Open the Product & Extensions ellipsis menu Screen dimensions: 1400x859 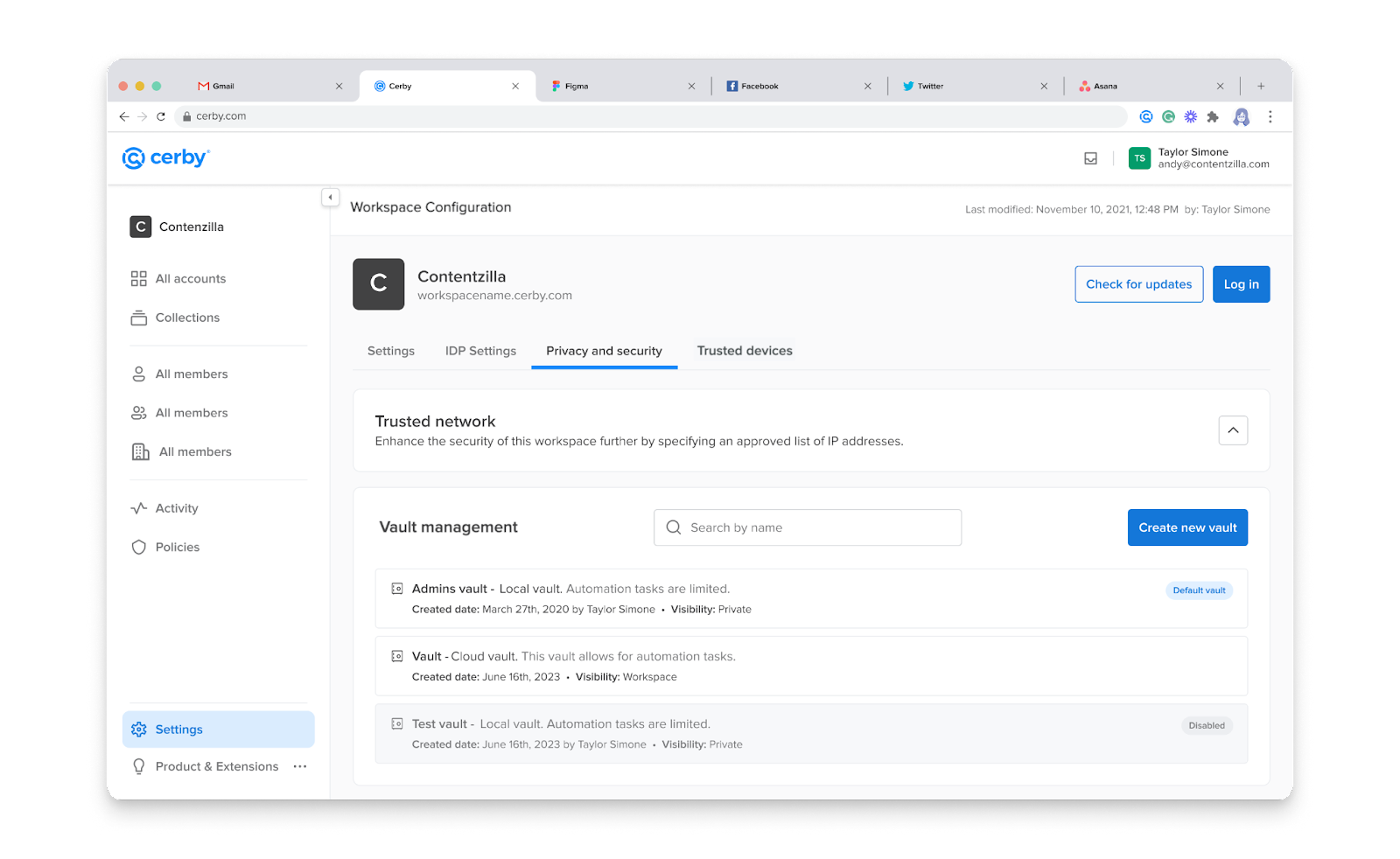click(x=300, y=765)
